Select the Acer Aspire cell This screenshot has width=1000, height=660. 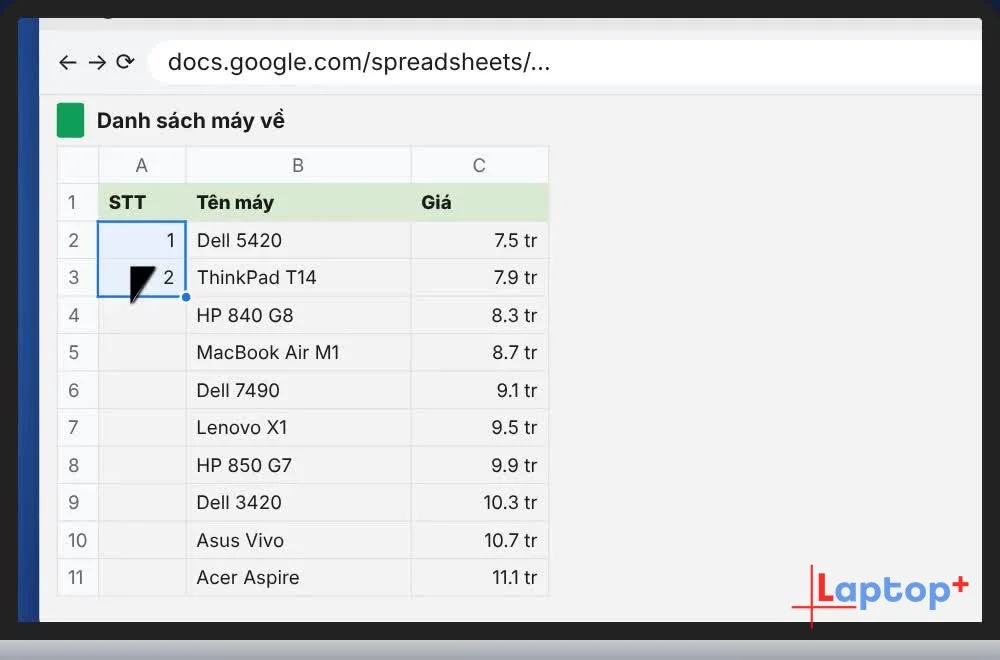tap(298, 578)
